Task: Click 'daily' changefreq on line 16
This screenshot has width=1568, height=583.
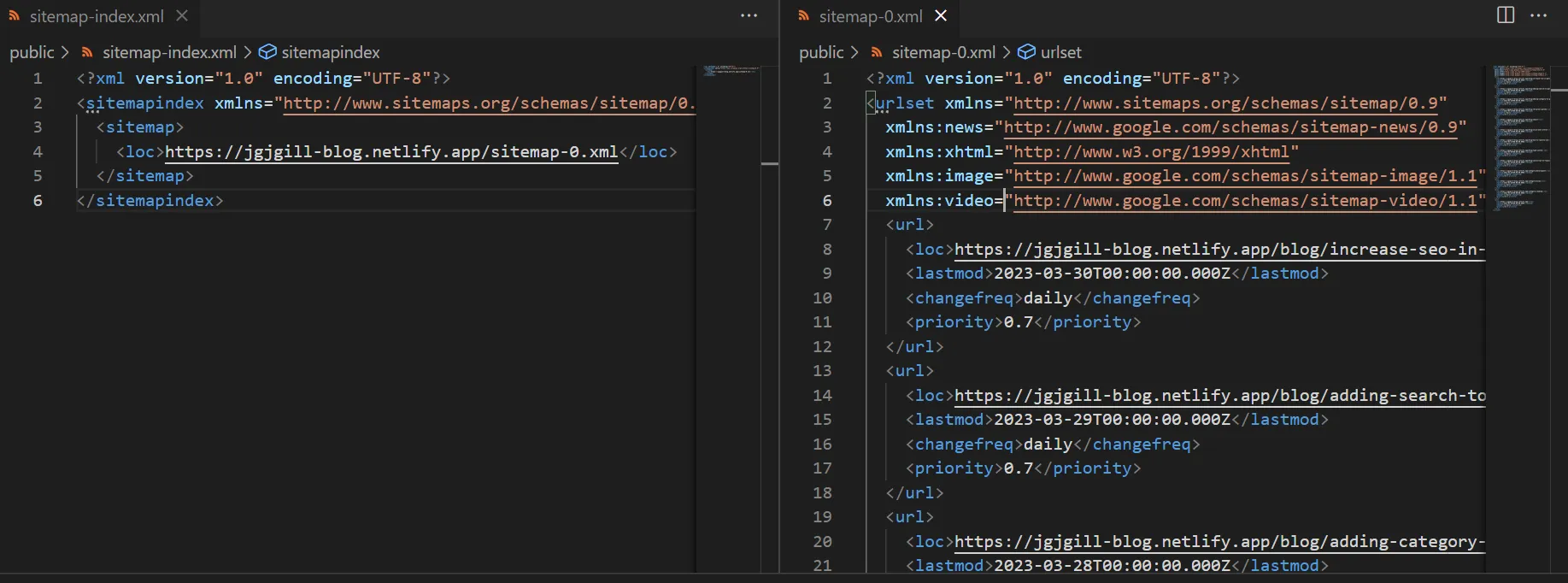Action: (1048, 444)
